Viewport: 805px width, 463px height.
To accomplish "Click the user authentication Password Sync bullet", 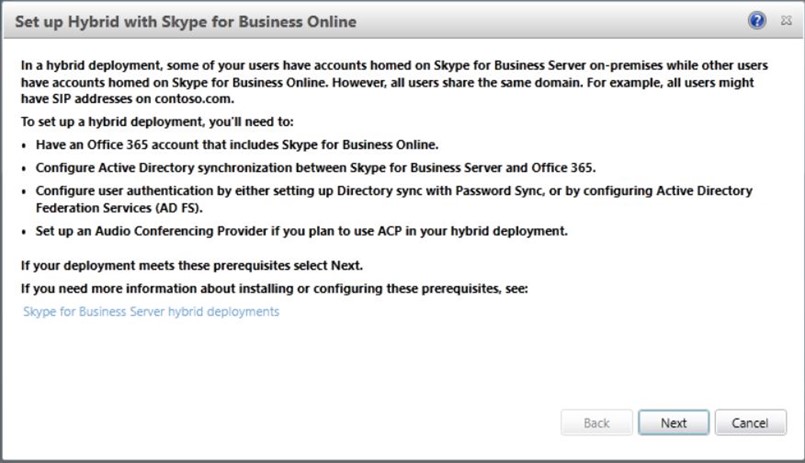I will click(394, 199).
